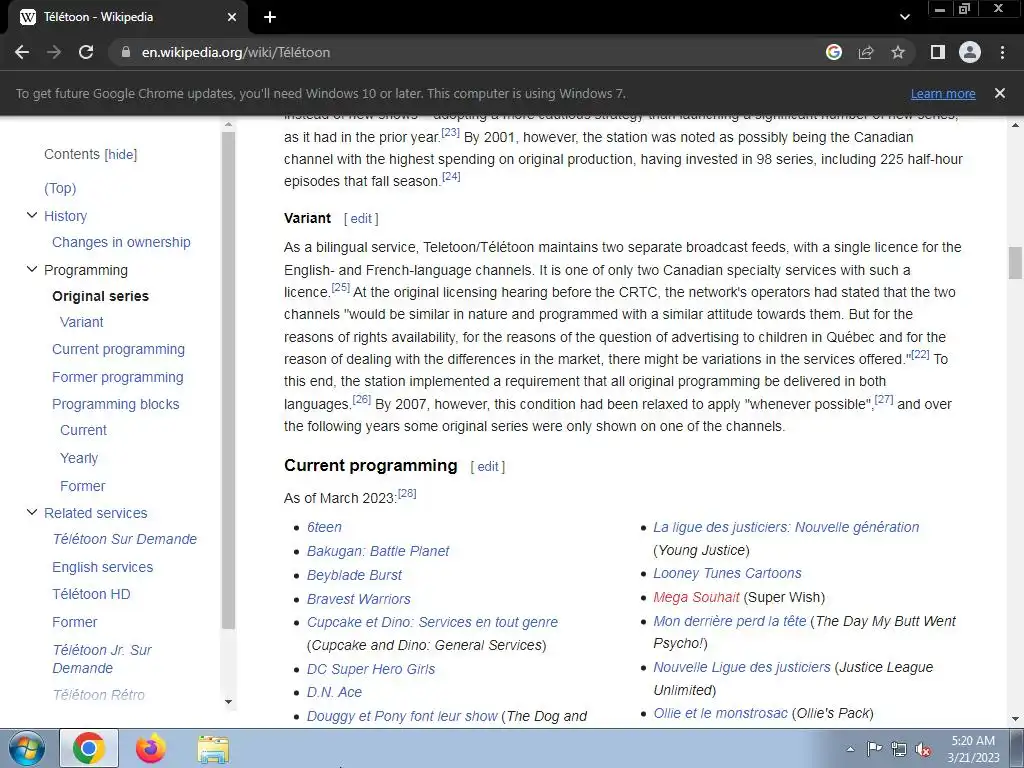This screenshot has width=1024, height=768.
Task: Dismiss the Chrome update notification bar
Action: point(1000,93)
